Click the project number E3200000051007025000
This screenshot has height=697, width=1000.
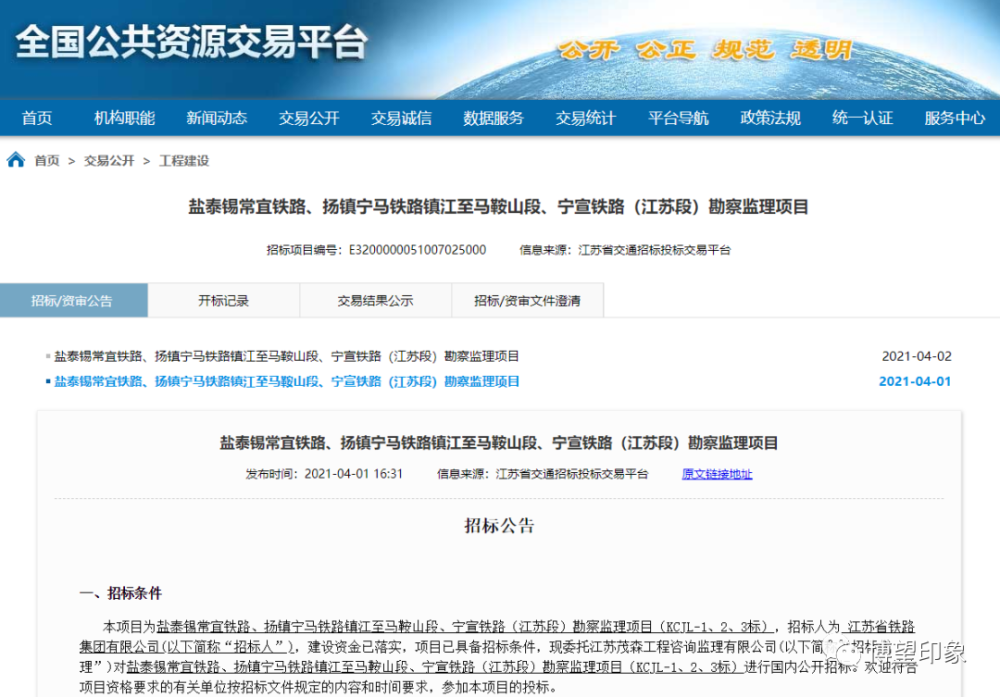pos(417,250)
